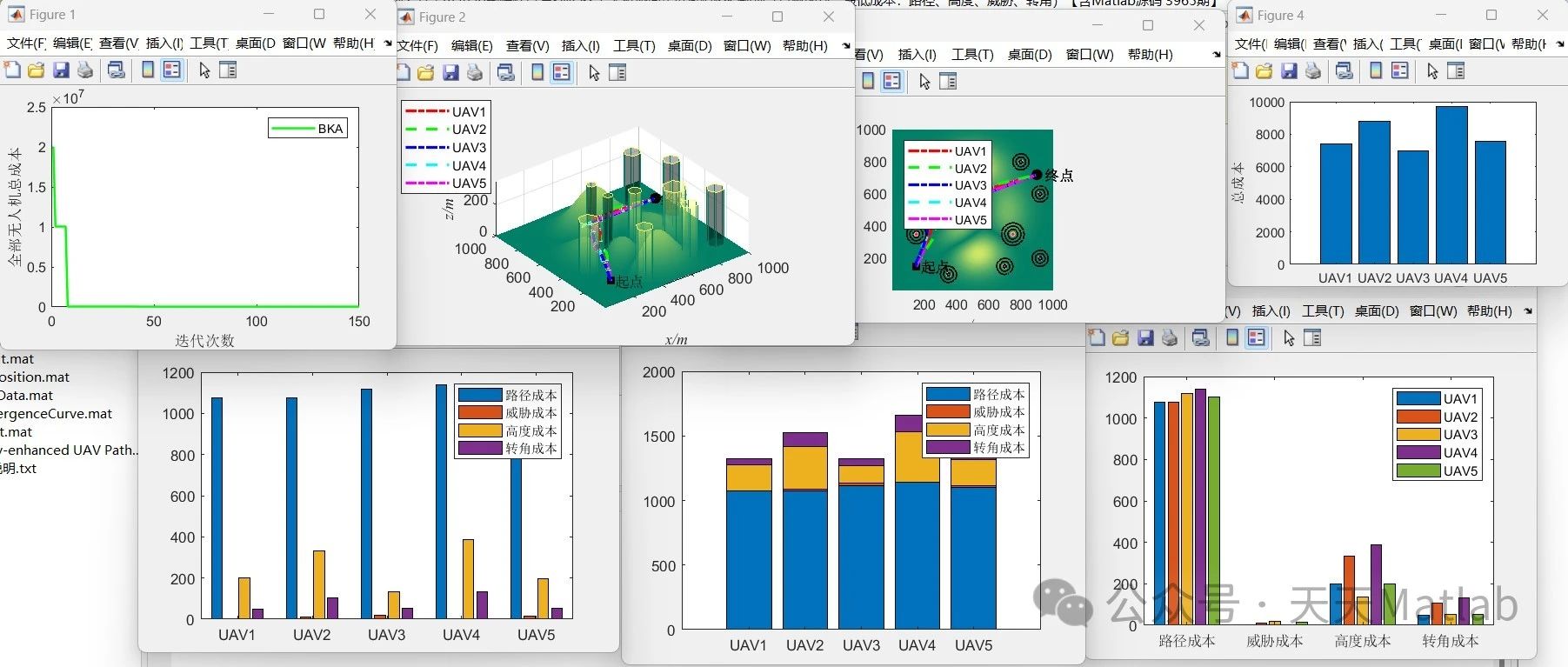Select Edit Plot arrow in Figure 2
Viewport: 1568px width, 667px height.
coord(594,73)
